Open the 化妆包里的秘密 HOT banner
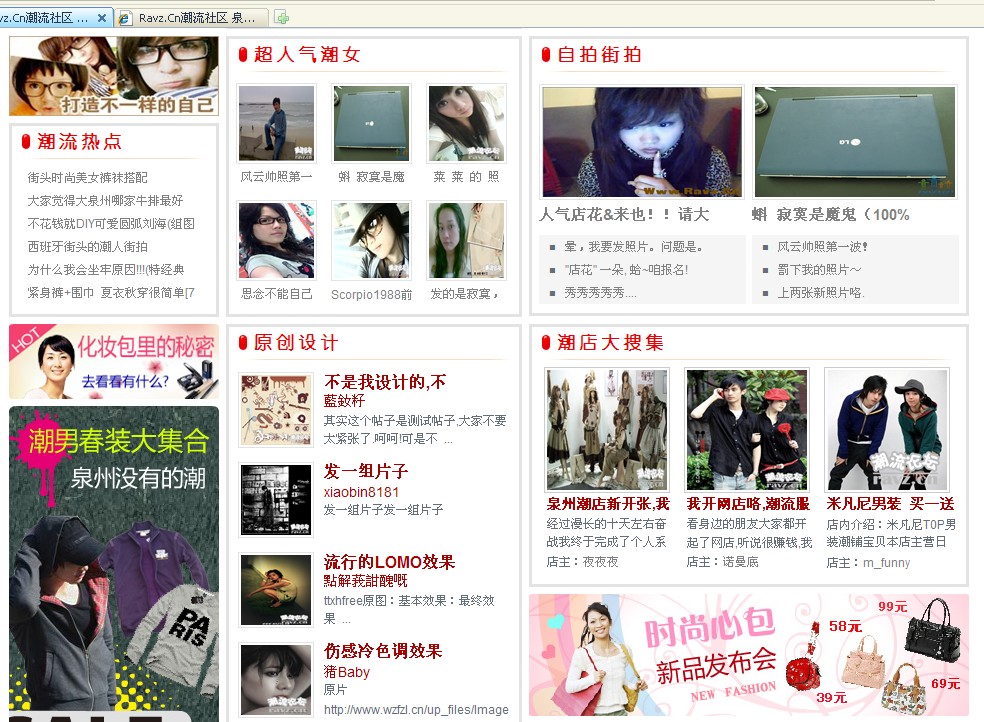Image resolution: width=984 pixels, height=722 pixels. coord(114,361)
